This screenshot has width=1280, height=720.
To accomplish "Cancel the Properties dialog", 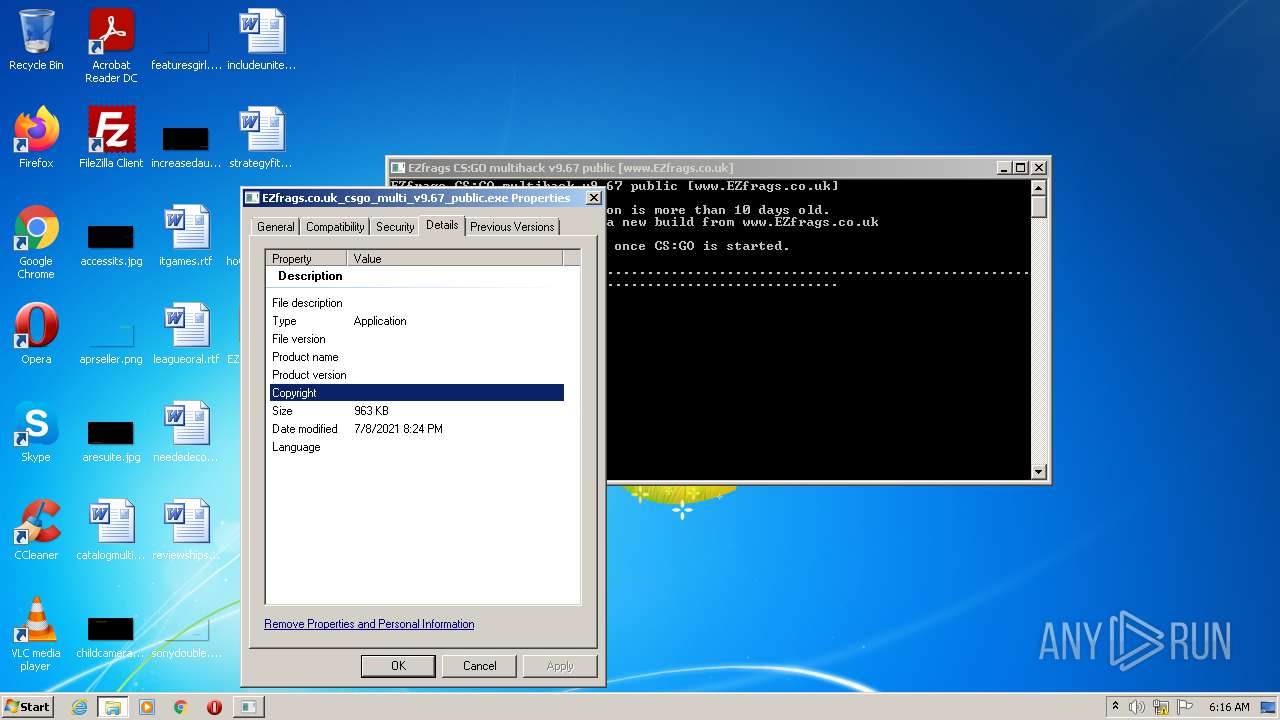I will 479,666.
